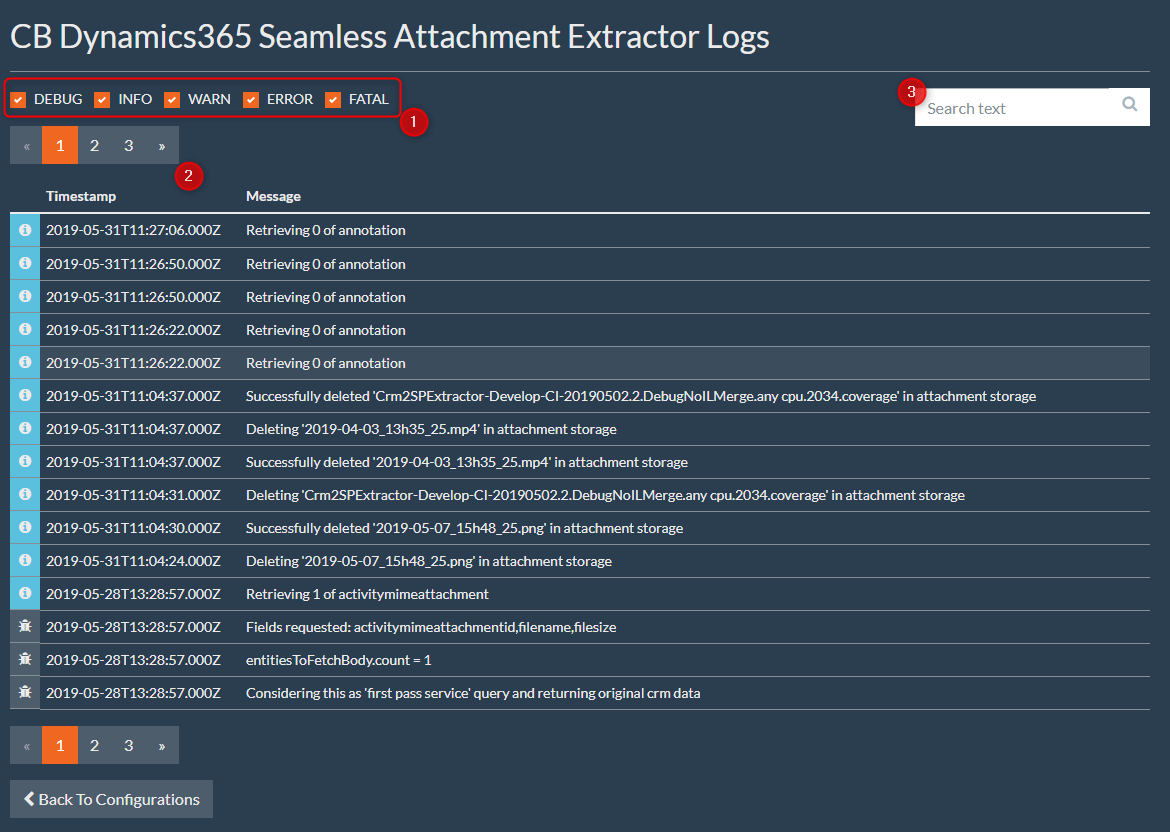
Task: Select timestamp 2019-05-31T11:04:24.000Z
Action: pyautogui.click(x=133, y=561)
